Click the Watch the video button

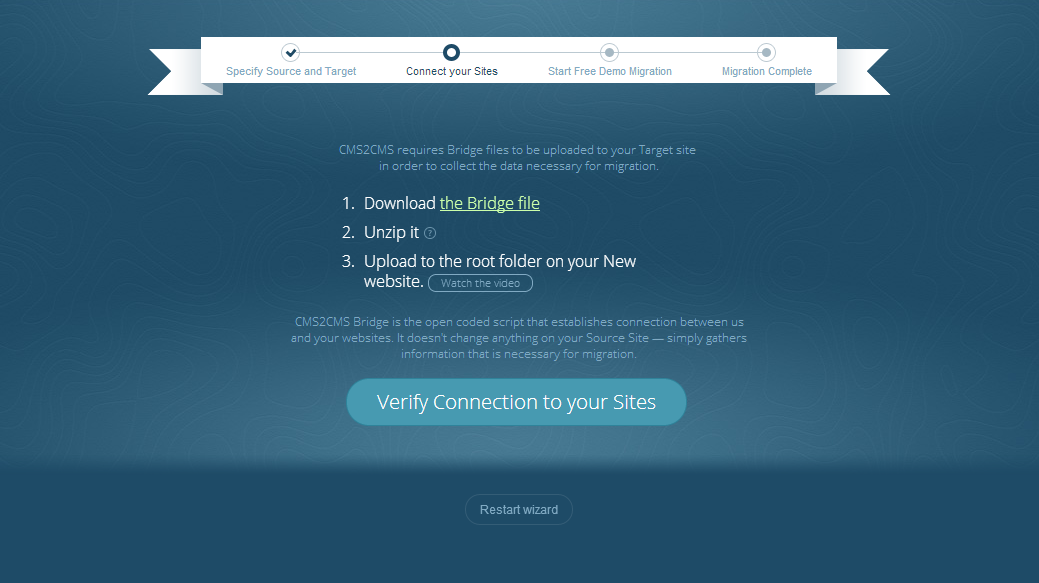coord(480,283)
